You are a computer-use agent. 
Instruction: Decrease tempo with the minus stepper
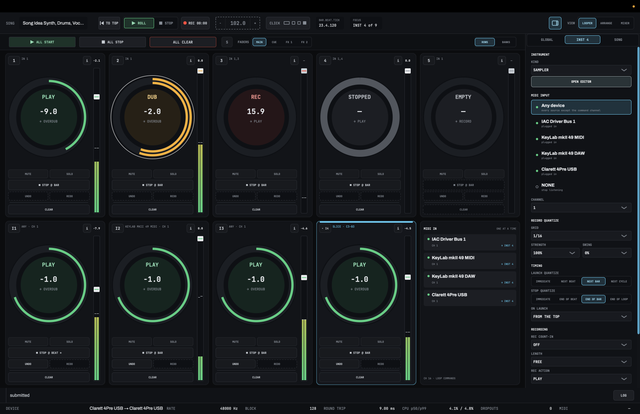point(221,23)
